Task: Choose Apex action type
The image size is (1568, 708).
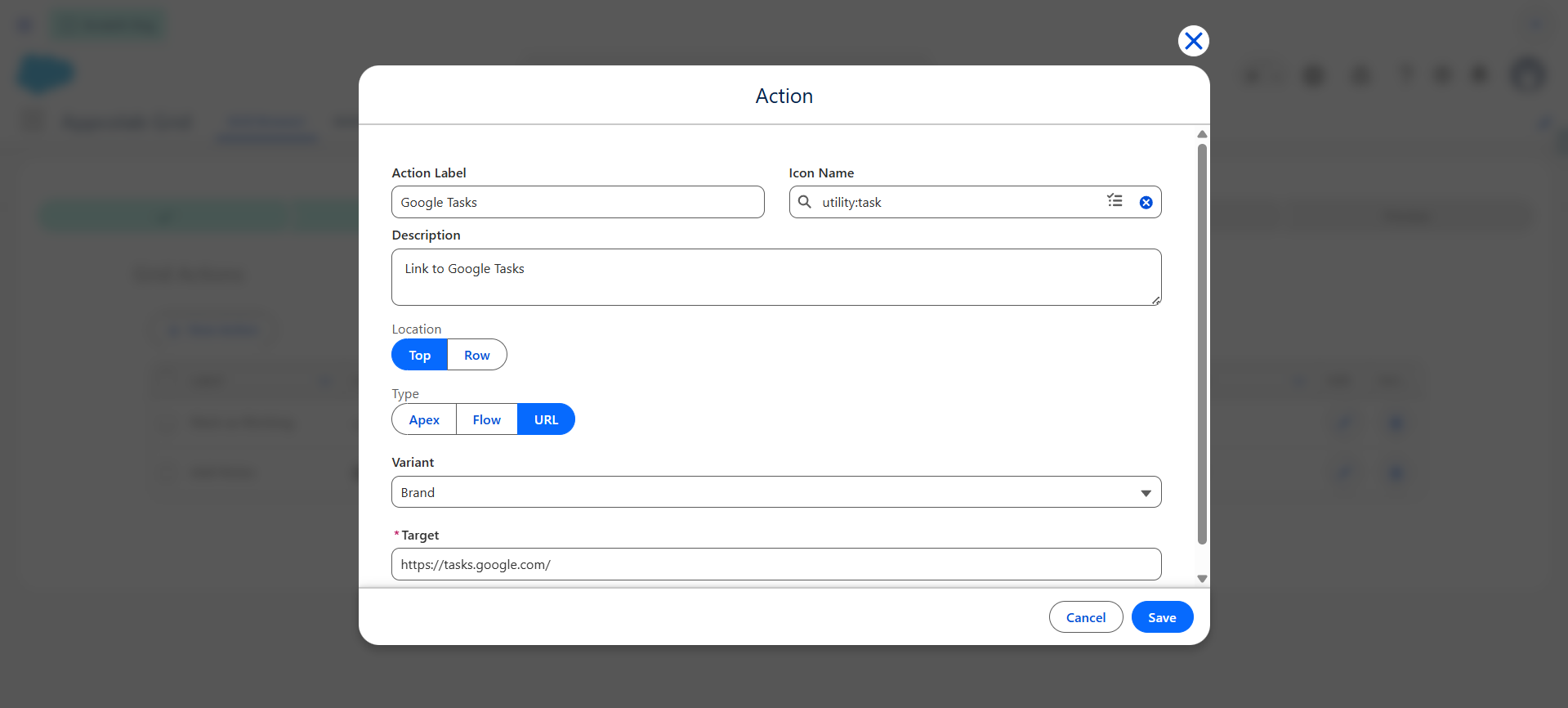Action: click(424, 419)
